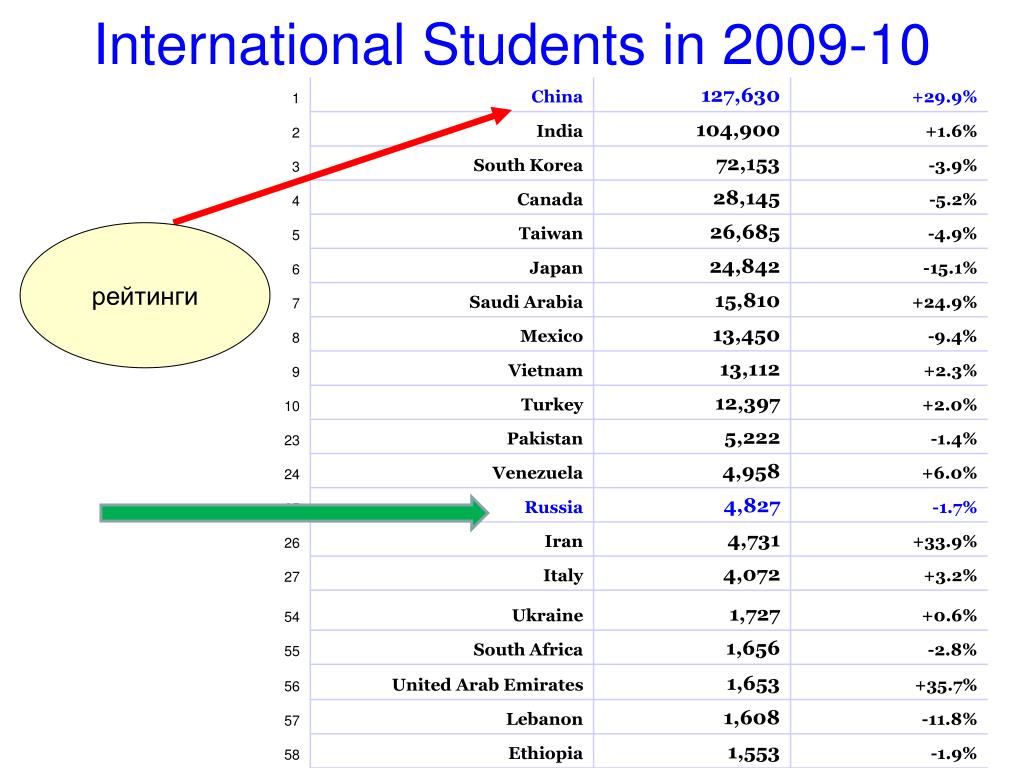Click the value '4,731'
Viewport: 1024px width, 768px height.
point(754,542)
